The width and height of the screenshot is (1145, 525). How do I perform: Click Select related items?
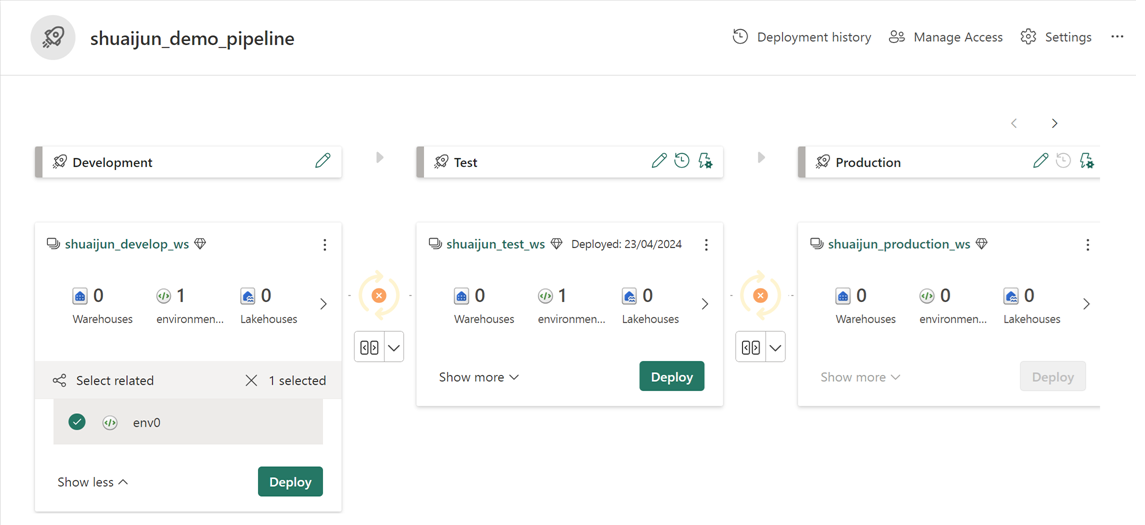point(104,381)
